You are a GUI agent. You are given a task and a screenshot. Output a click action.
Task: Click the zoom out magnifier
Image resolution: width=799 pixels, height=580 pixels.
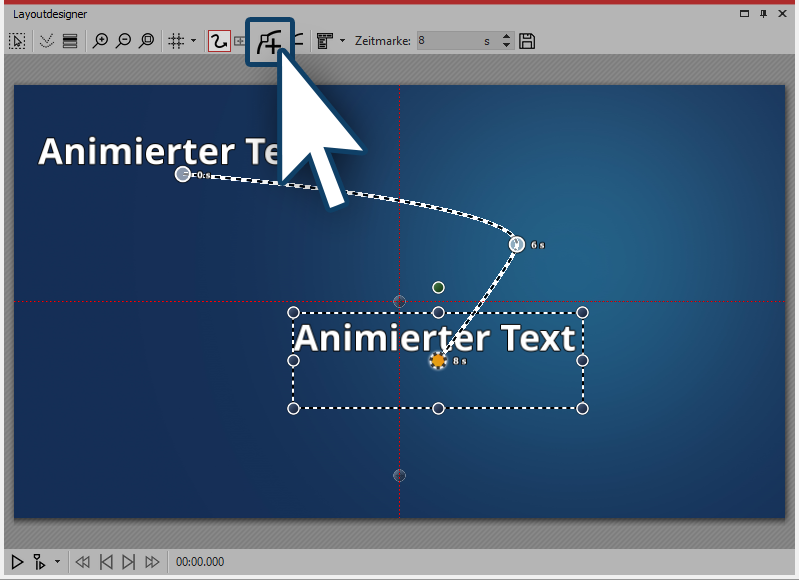coord(123,41)
